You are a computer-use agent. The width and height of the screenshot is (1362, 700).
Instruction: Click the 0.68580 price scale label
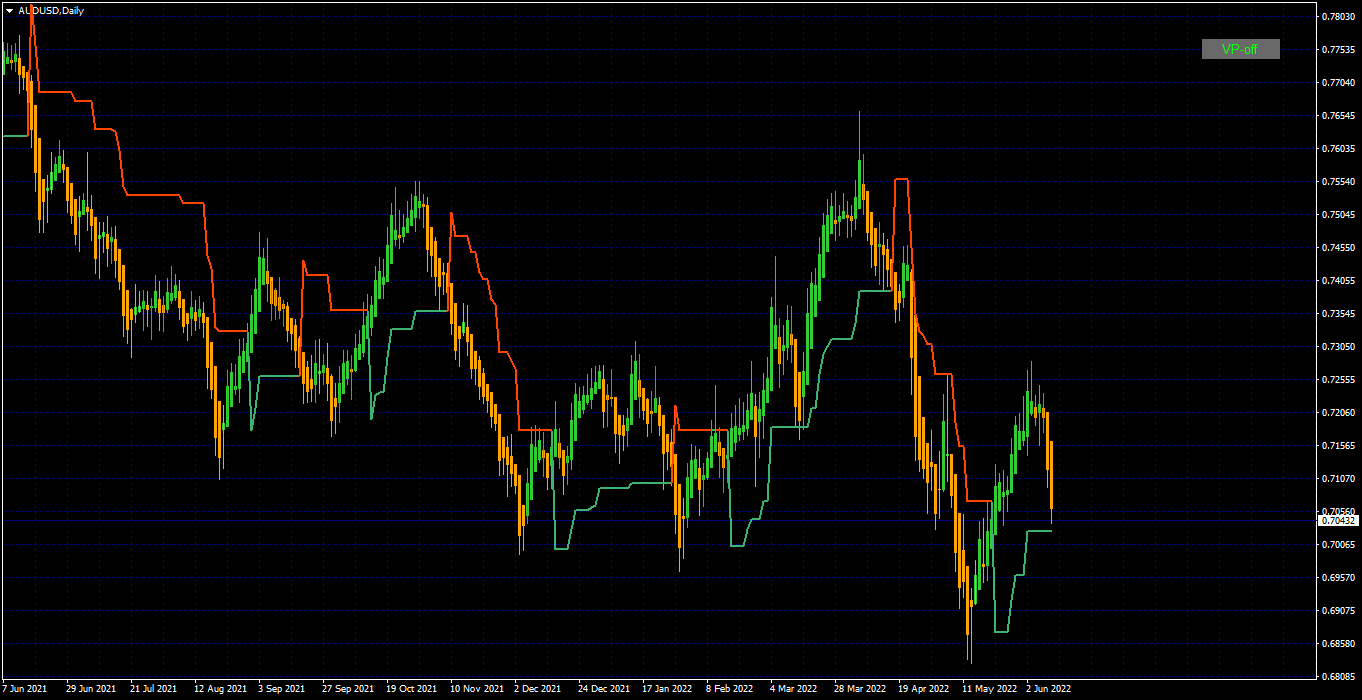point(1337,644)
